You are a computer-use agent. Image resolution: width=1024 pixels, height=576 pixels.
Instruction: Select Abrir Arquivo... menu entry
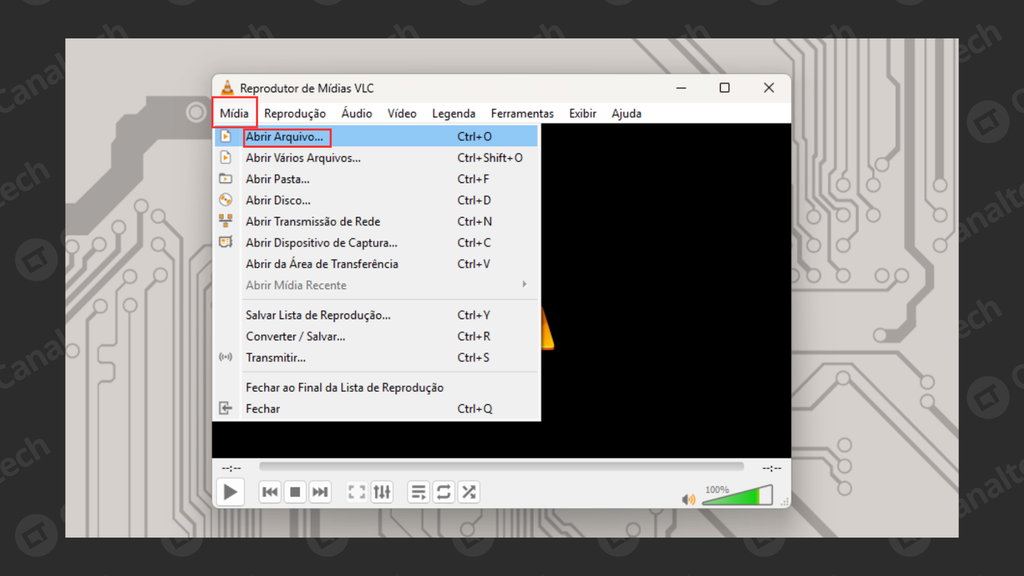coord(286,136)
